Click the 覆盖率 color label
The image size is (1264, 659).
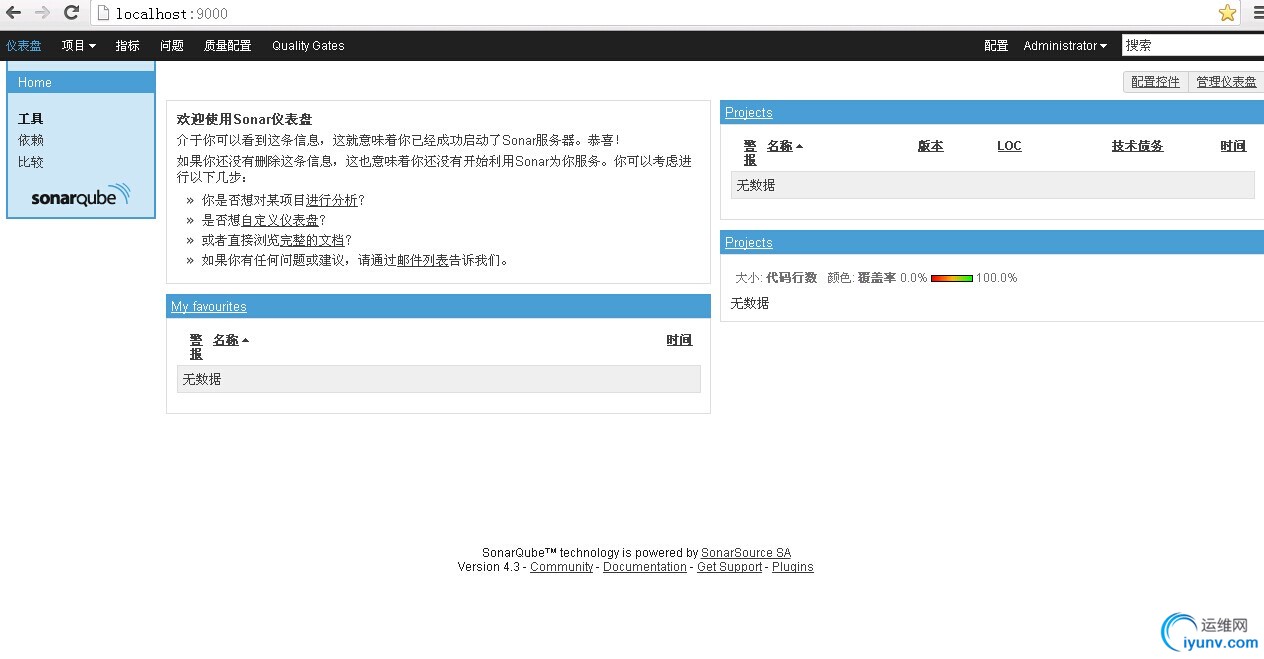click(877, 278)
